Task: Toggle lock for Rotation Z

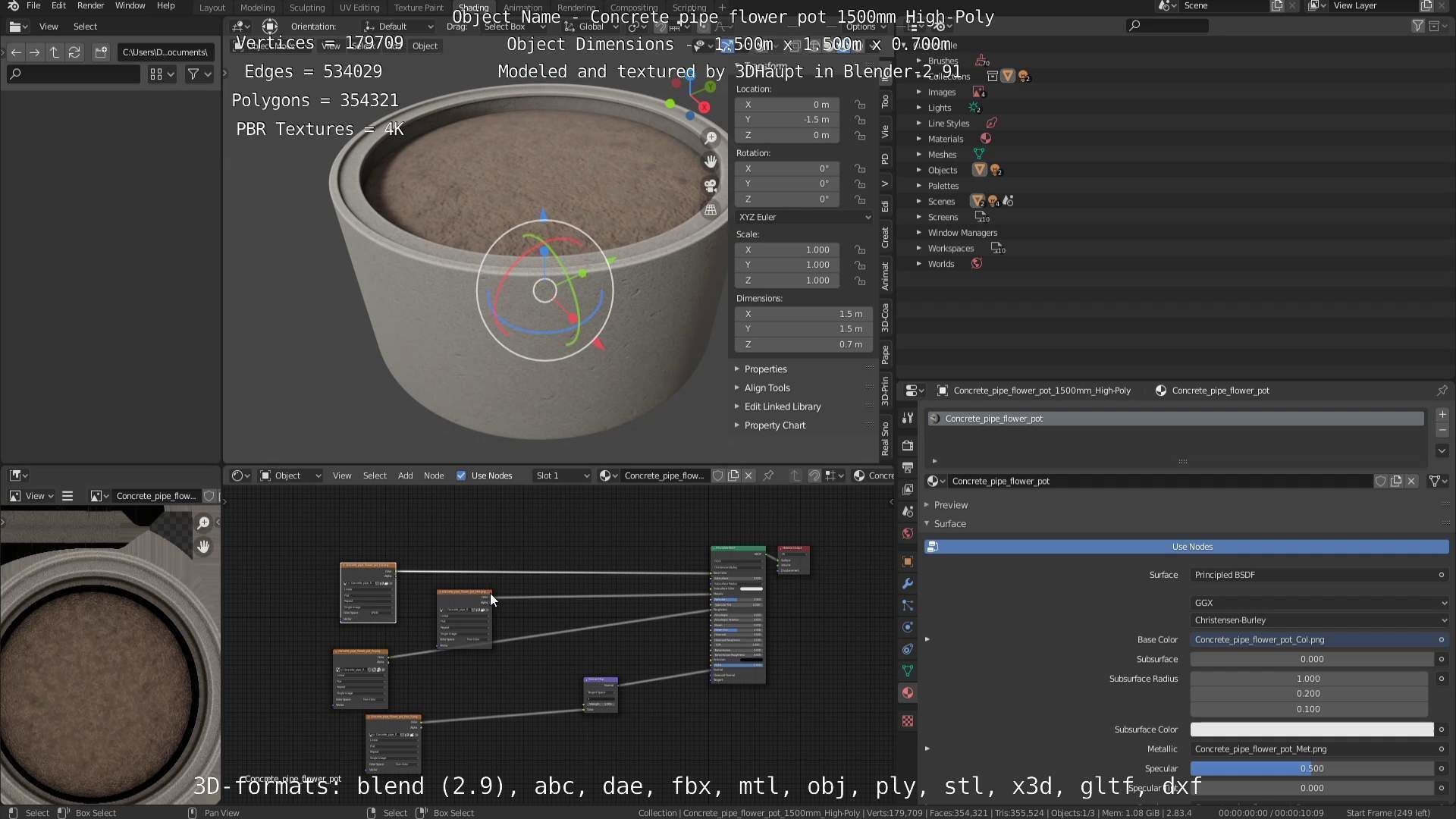Action: pyautogui.click(x=860, y=199)
